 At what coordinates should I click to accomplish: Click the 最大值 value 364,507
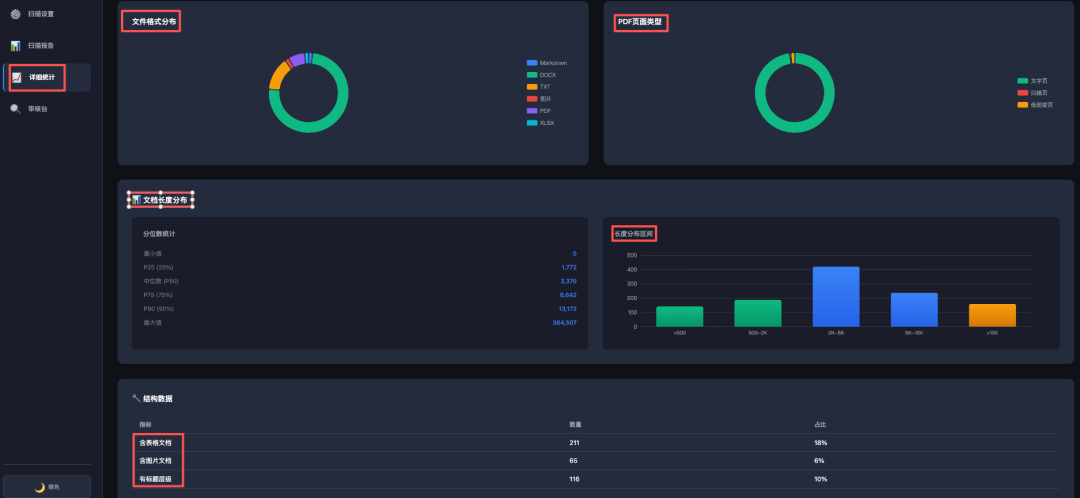(x=565, y=322)
